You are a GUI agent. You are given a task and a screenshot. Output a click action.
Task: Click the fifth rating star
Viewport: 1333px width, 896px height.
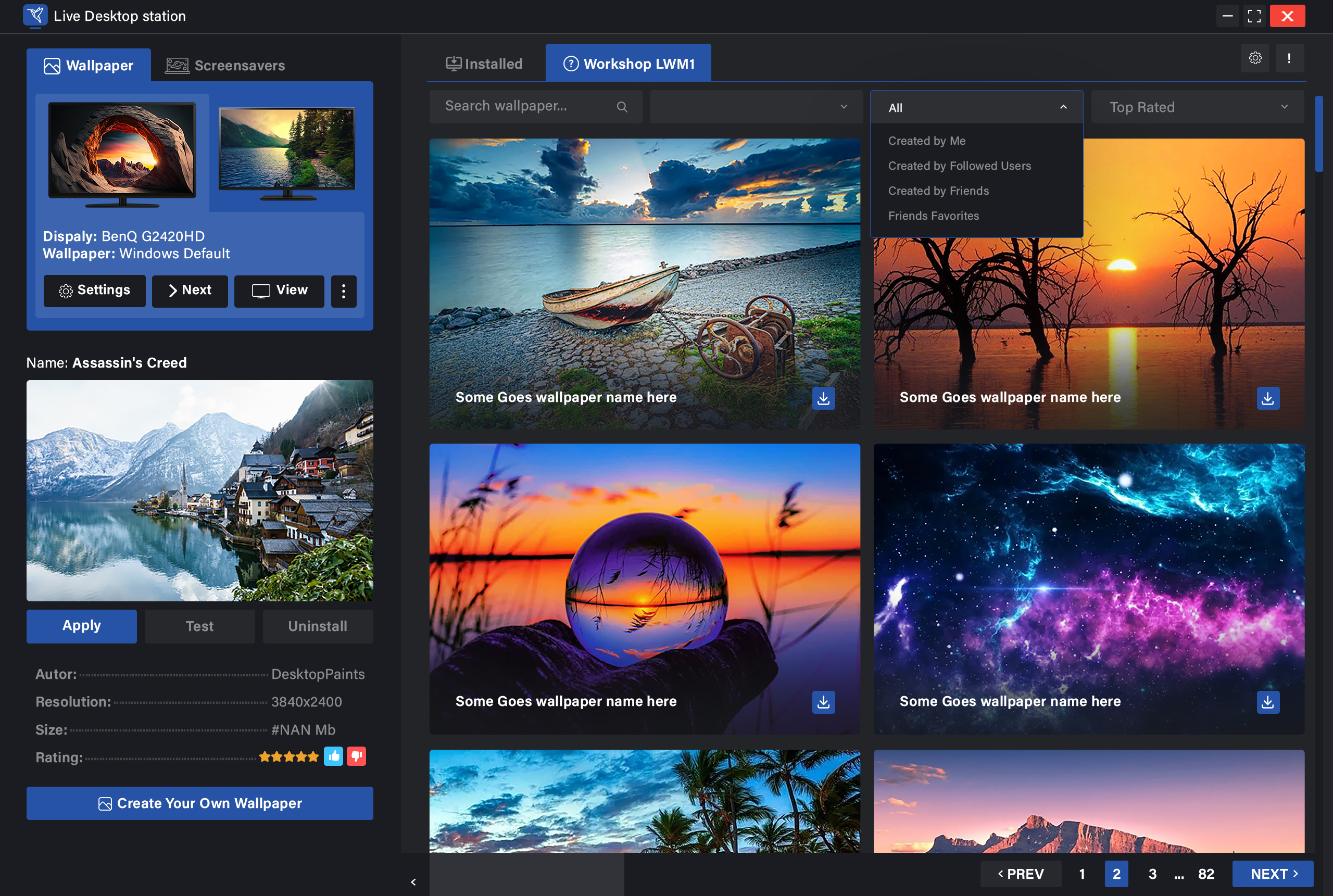pos(313,756)
